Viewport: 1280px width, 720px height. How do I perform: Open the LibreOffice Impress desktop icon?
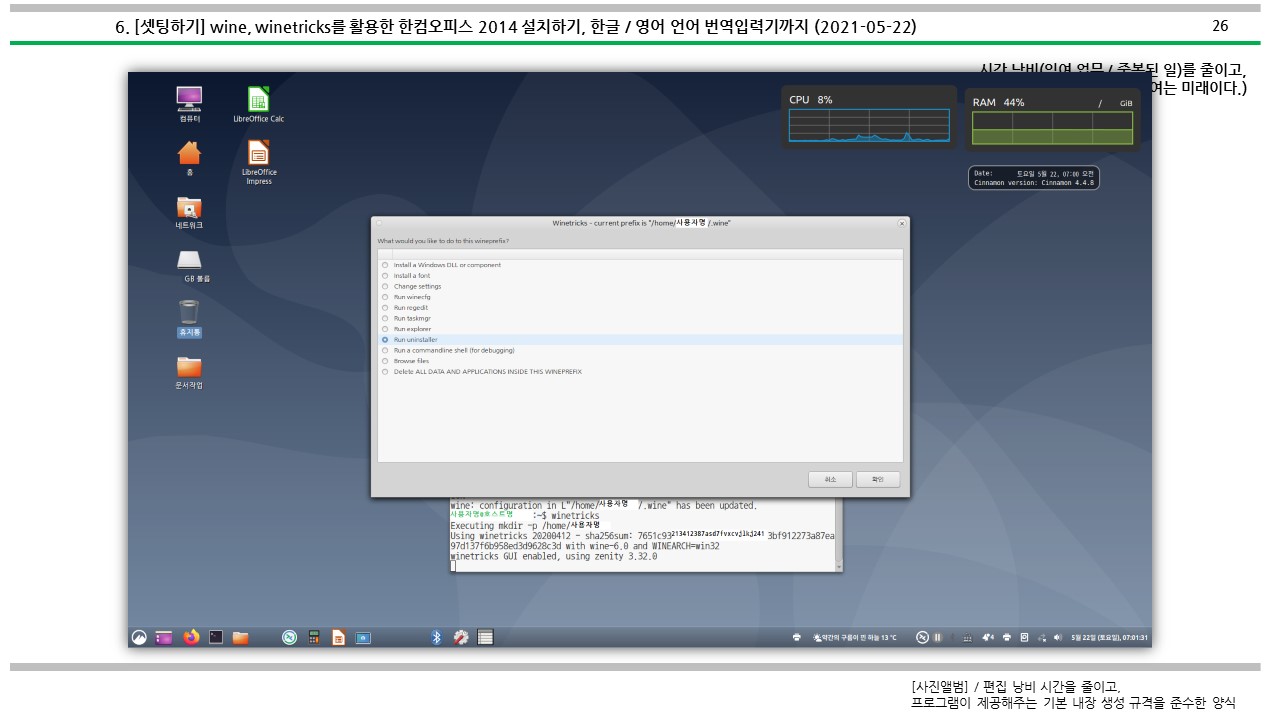tap(259, 162)
